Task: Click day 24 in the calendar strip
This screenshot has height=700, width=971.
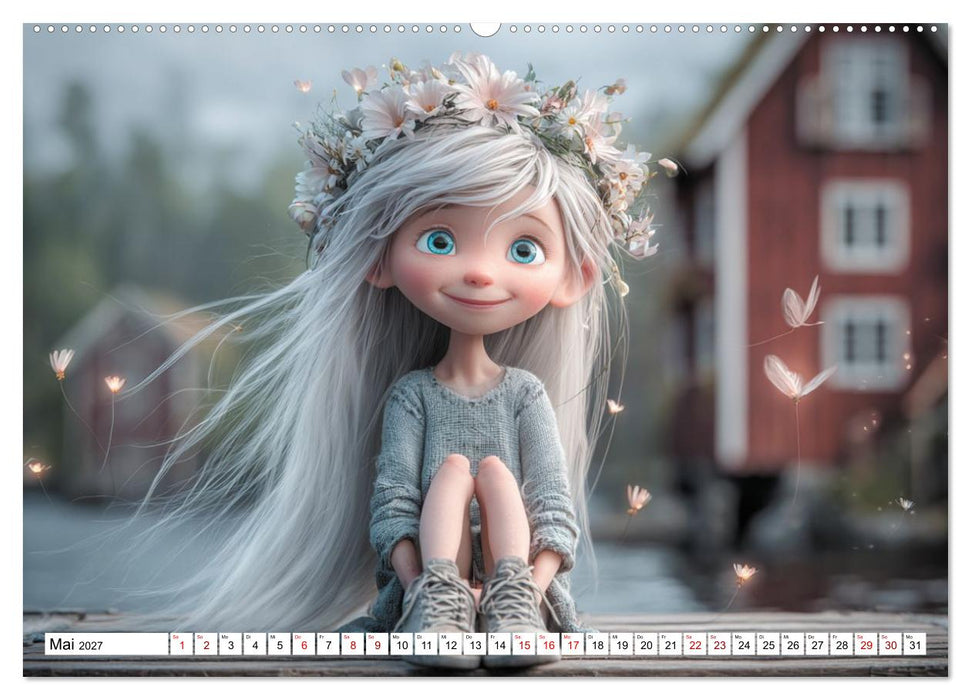Action: click(x=744, y=644)
